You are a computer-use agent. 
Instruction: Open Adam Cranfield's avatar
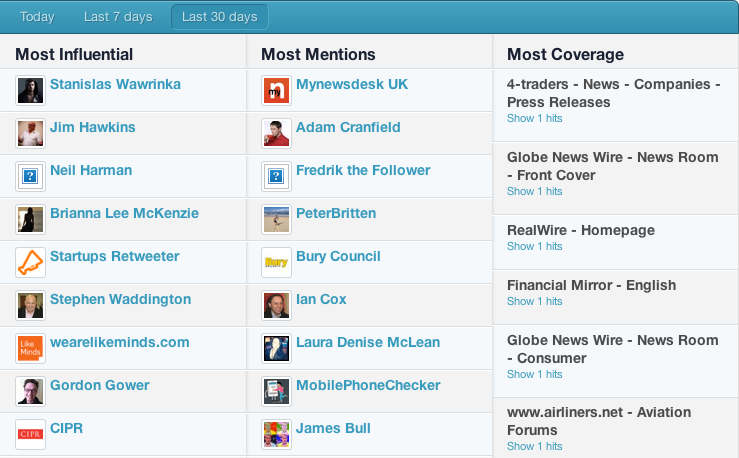coord(276,133)
